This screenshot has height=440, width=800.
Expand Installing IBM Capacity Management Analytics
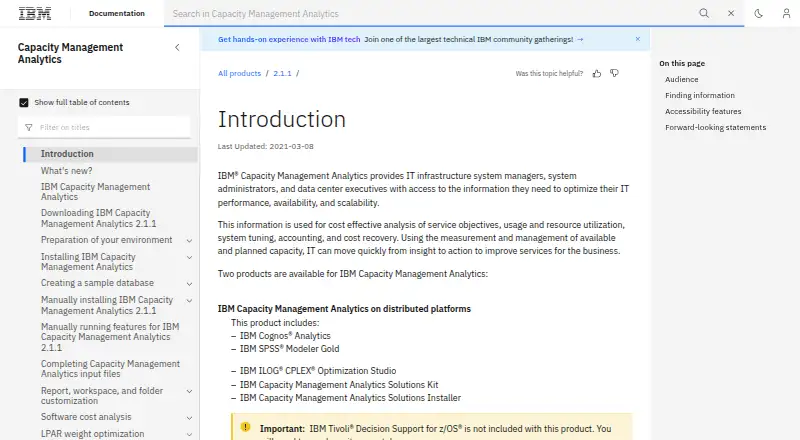pyautogui.click(x=189, y=257)
